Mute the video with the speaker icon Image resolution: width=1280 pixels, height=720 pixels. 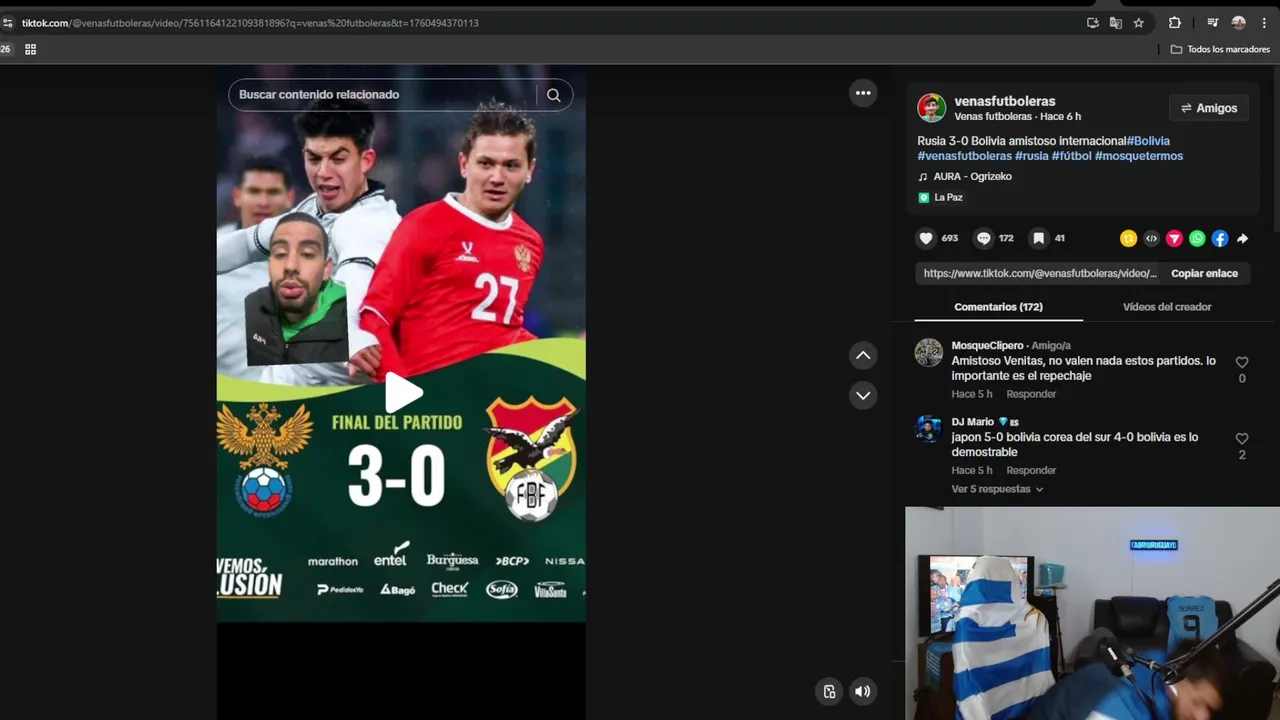[862, 691]
